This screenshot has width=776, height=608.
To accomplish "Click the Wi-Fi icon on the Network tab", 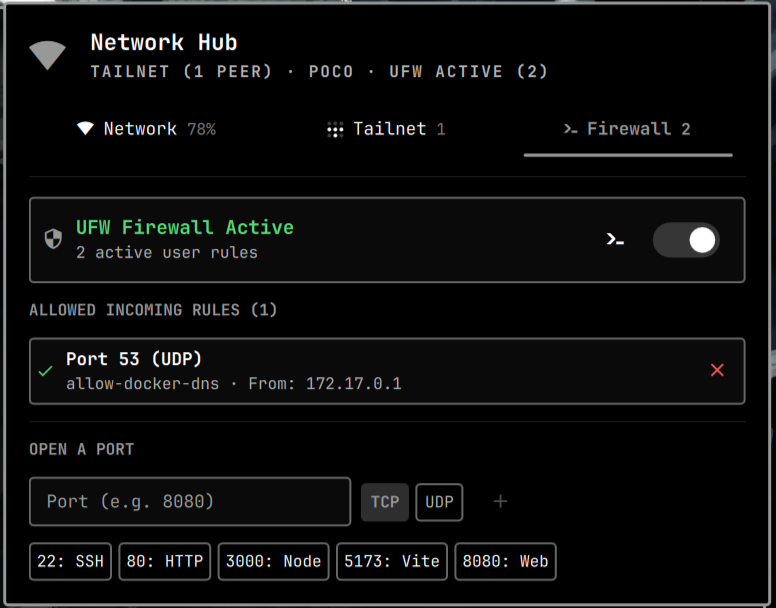I will 85,129.
